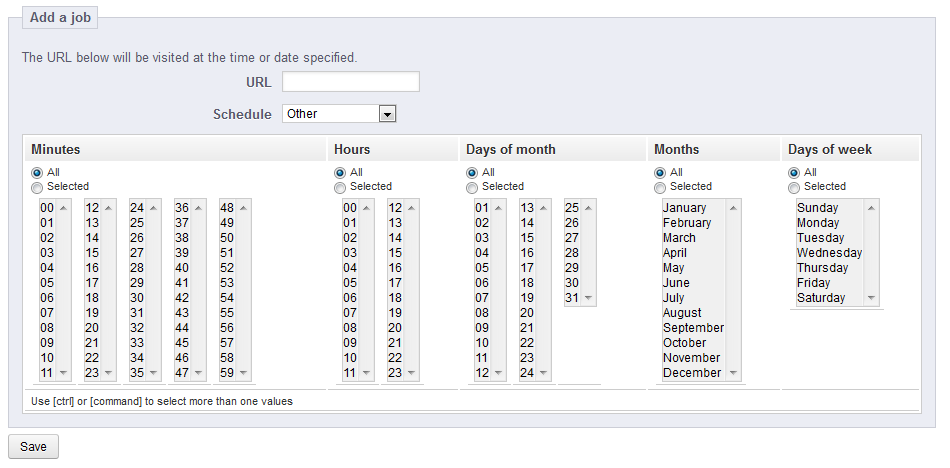Click the URL input field
This screenshot has height=468, width=950.
[350, 82]
